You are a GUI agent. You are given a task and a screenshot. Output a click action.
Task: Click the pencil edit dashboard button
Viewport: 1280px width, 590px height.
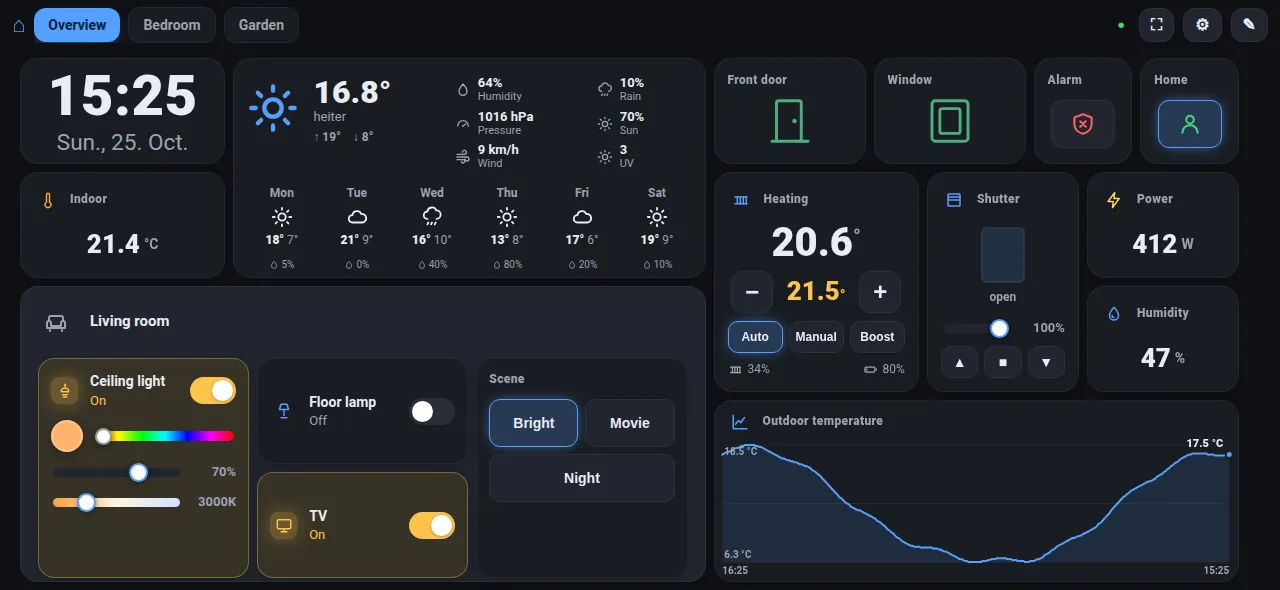pyautogui.click(x=1249, y=25)
